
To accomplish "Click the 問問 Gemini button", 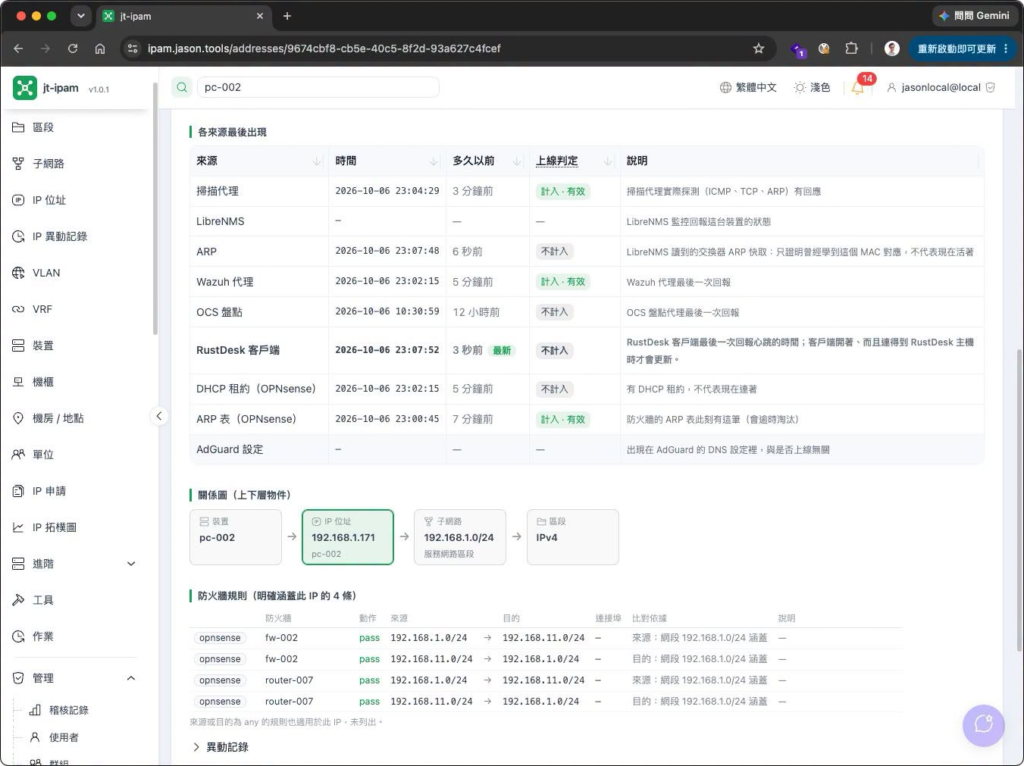I will (974, 16).
